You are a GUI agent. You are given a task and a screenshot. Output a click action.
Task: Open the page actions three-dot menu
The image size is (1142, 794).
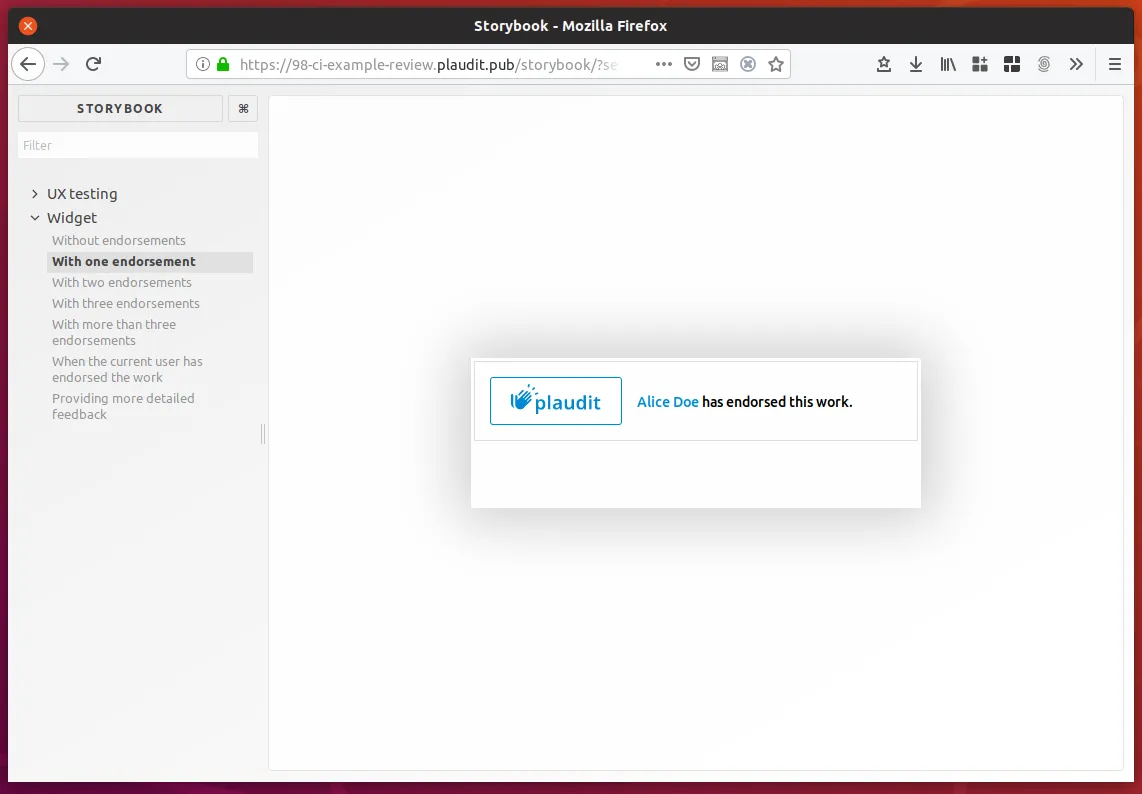[663, 64]
